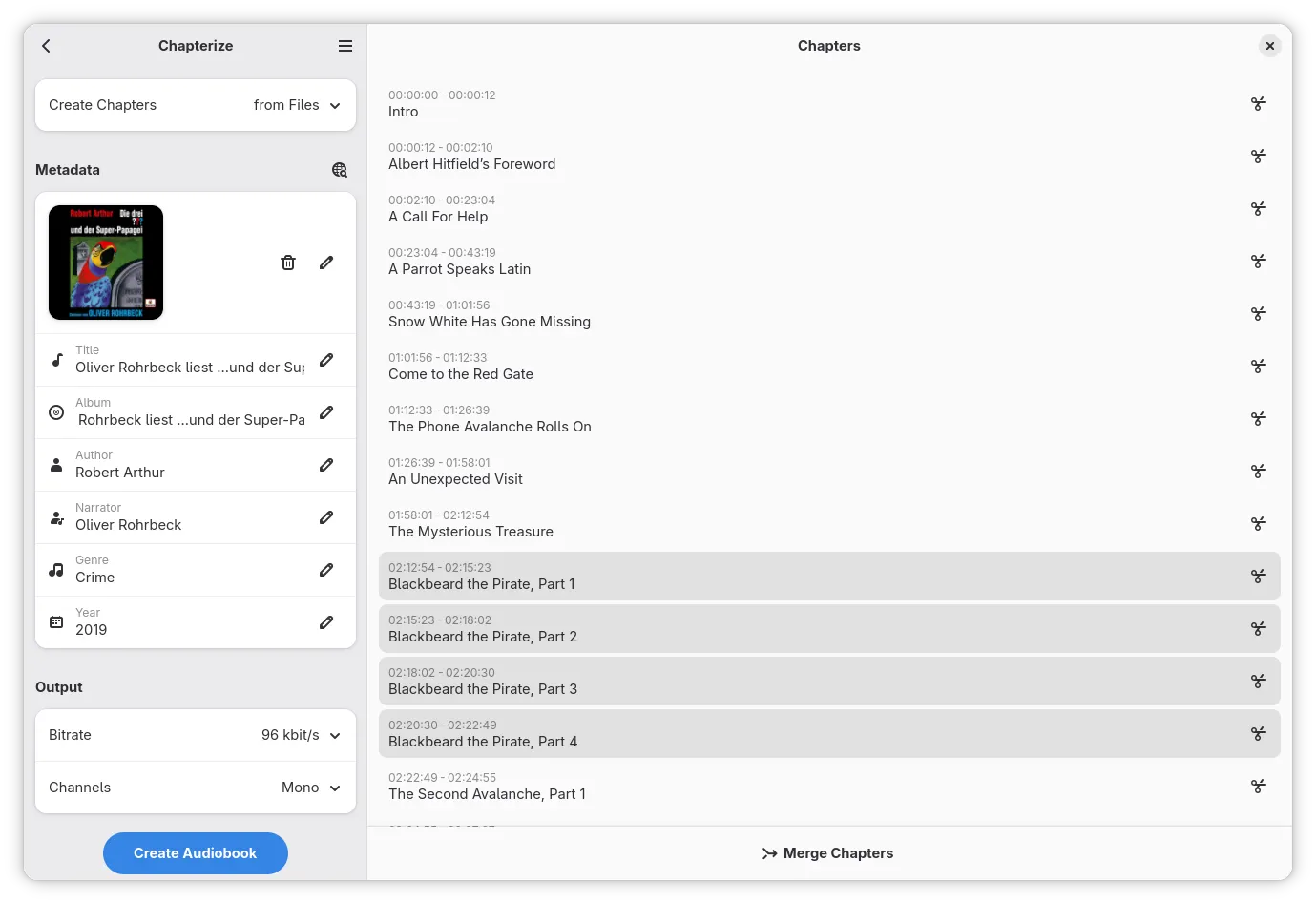
Task: Split Blackbeard the Pirate, Part 3
Action: [x=1259, y=682]
